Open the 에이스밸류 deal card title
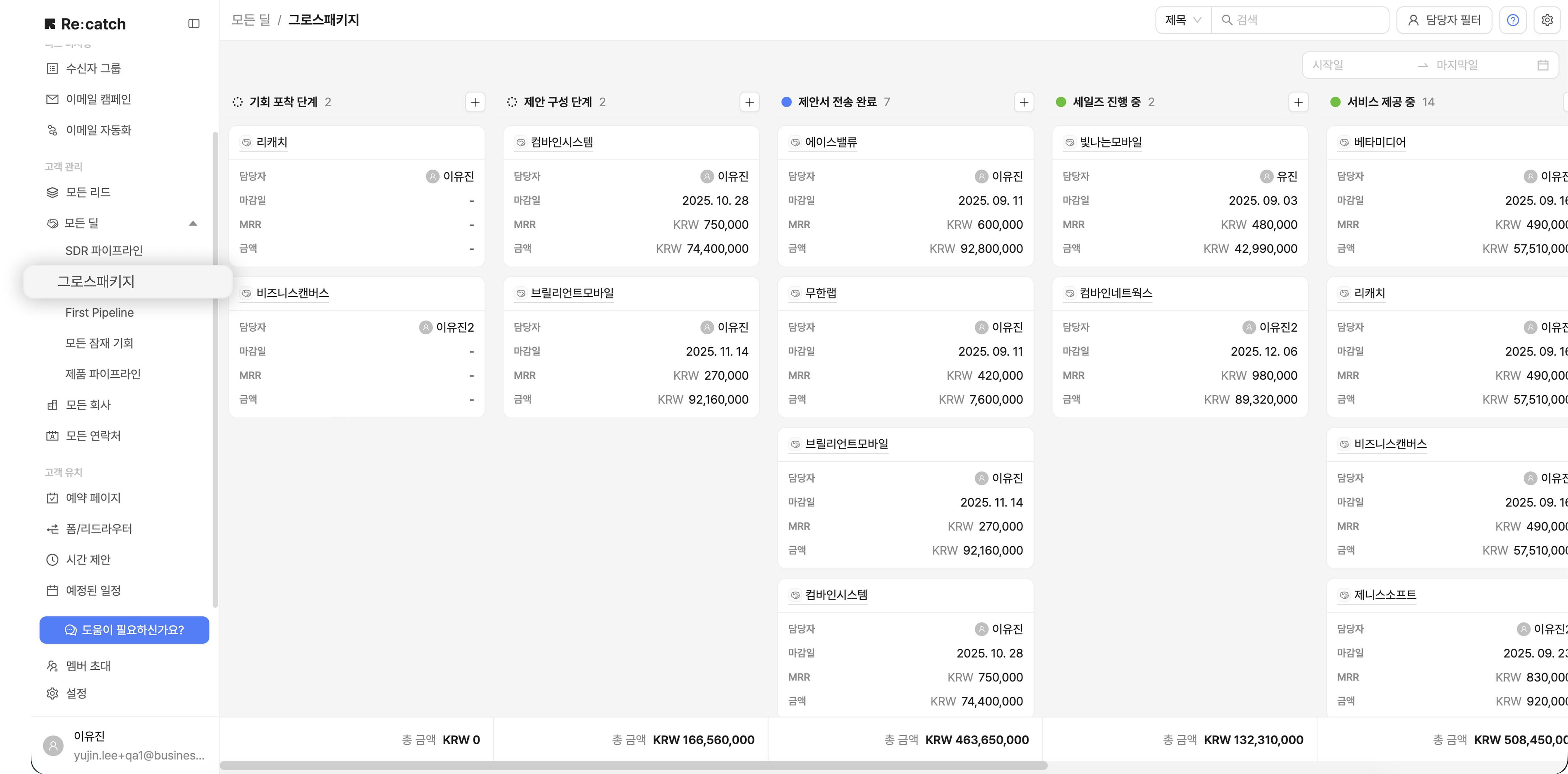The height and width of the screenshot is (774, 1568). (x=831, y=142)
